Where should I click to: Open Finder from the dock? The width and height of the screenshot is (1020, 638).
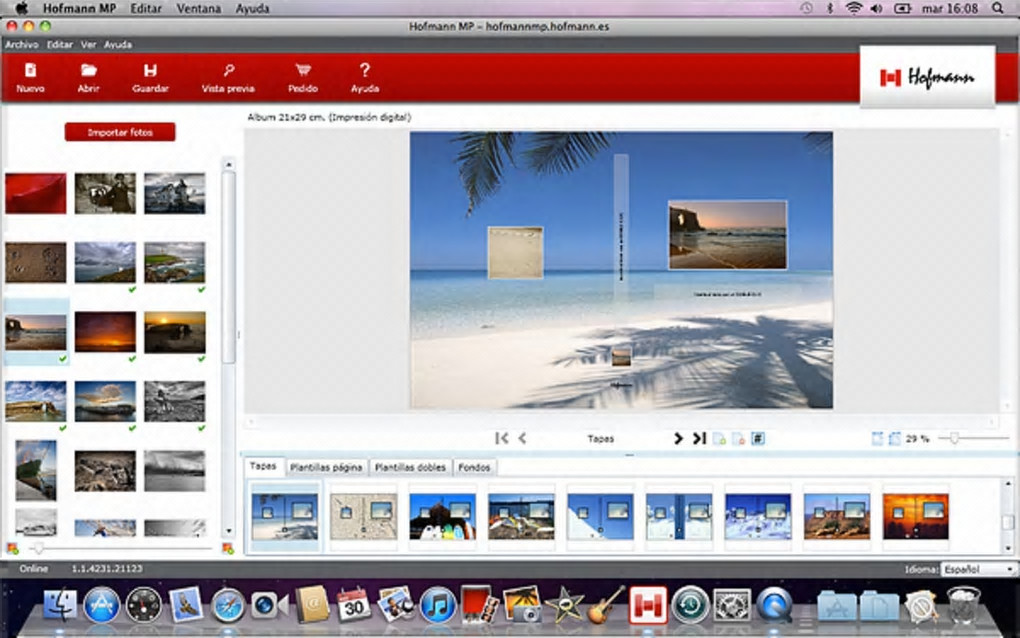(x=60, y=604)
